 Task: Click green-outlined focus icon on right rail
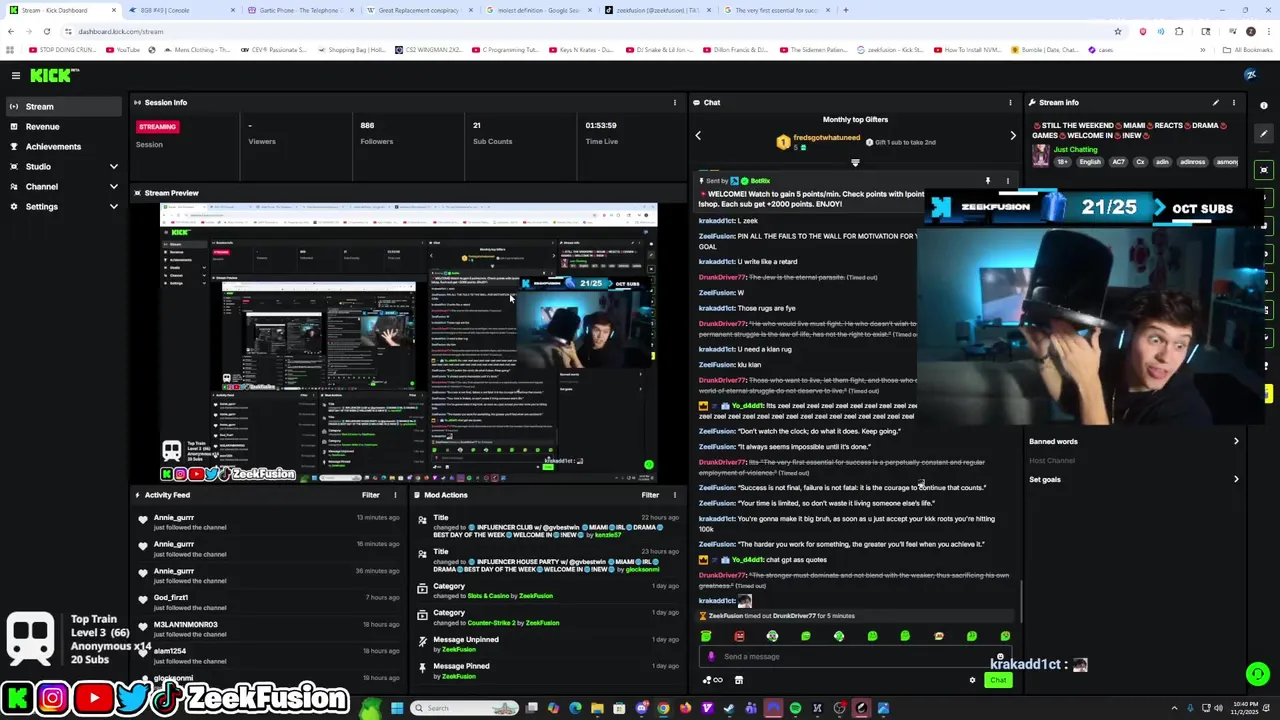pos(1264,170)
